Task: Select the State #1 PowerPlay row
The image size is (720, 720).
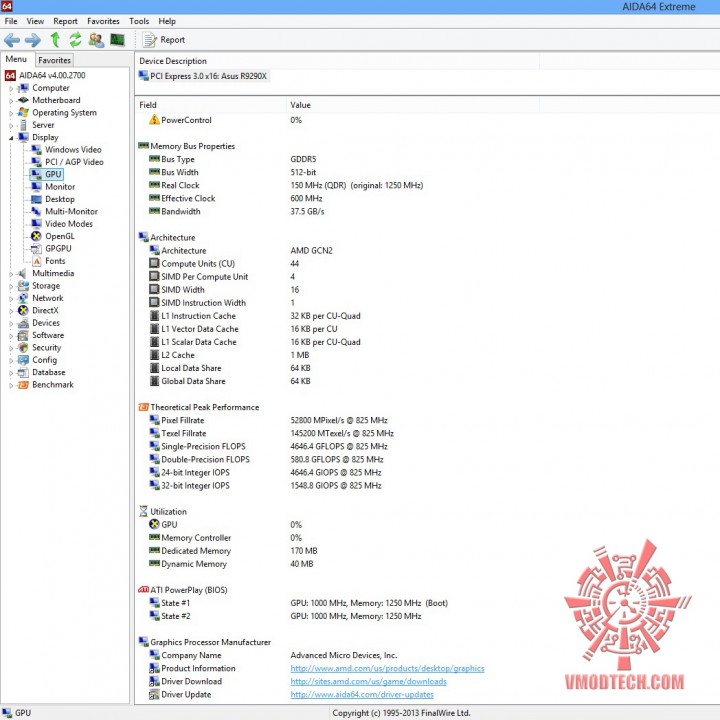Action: [x=298, y=603]
